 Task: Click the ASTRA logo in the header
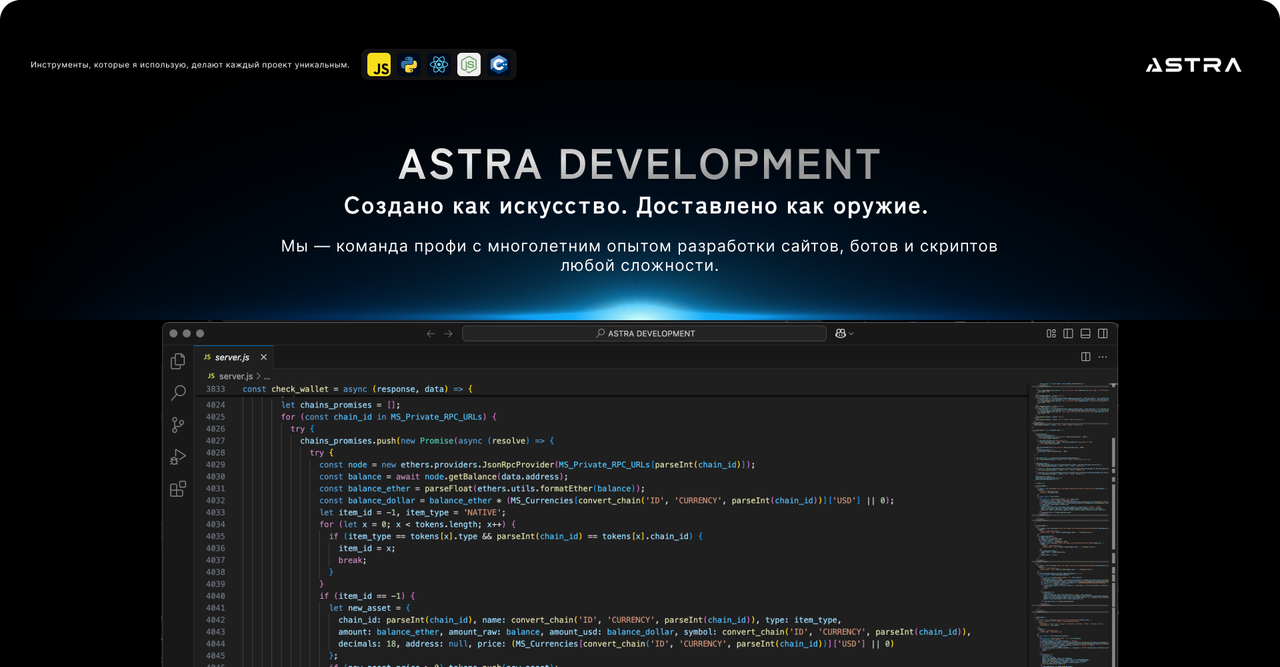(1194, 65)
